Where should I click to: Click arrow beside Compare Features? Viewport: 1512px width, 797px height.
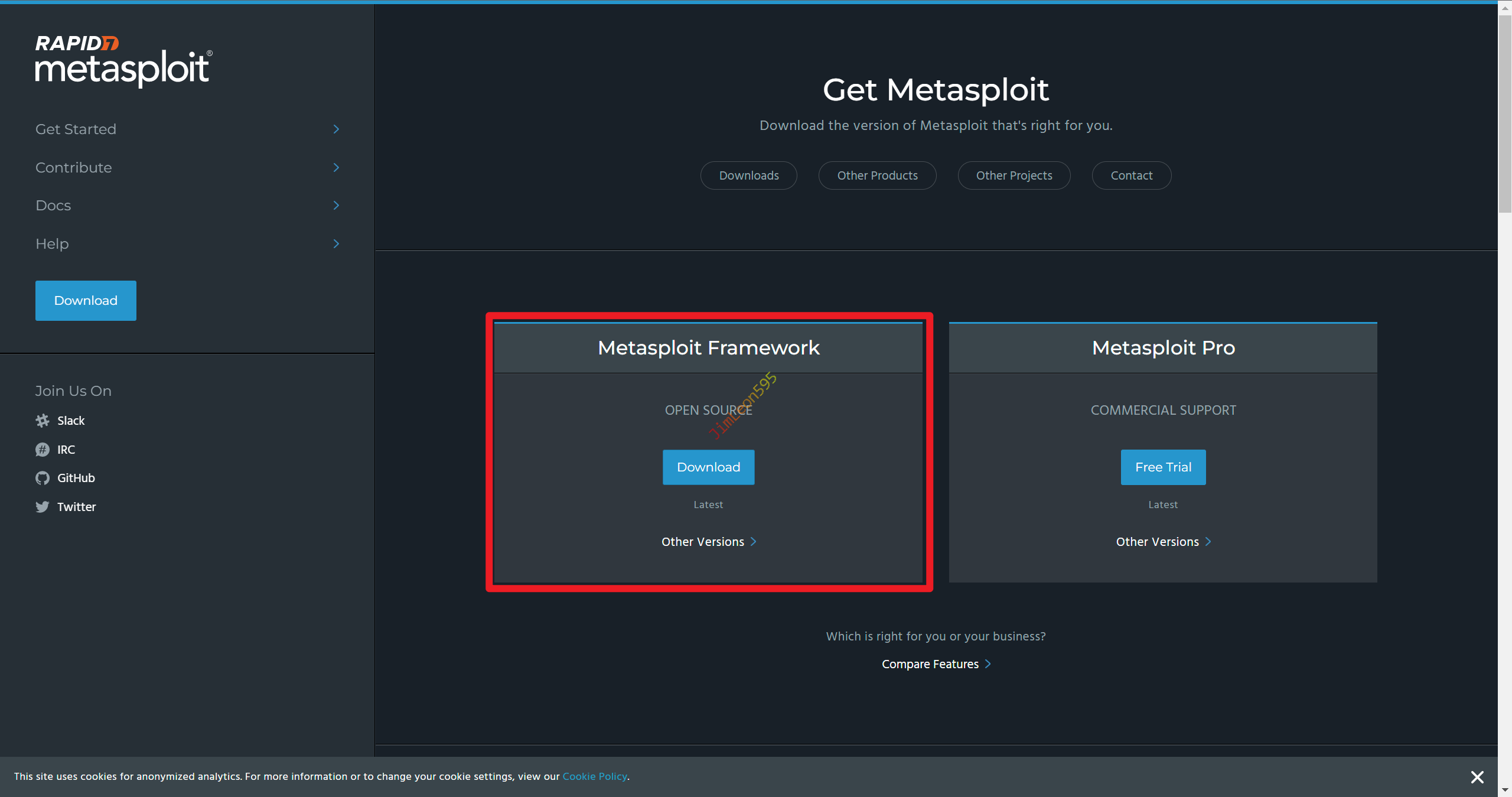988,664
